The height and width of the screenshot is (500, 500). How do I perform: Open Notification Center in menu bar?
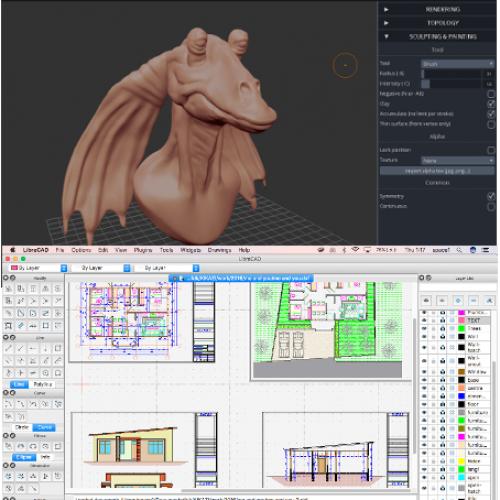[x=486, y=250]
